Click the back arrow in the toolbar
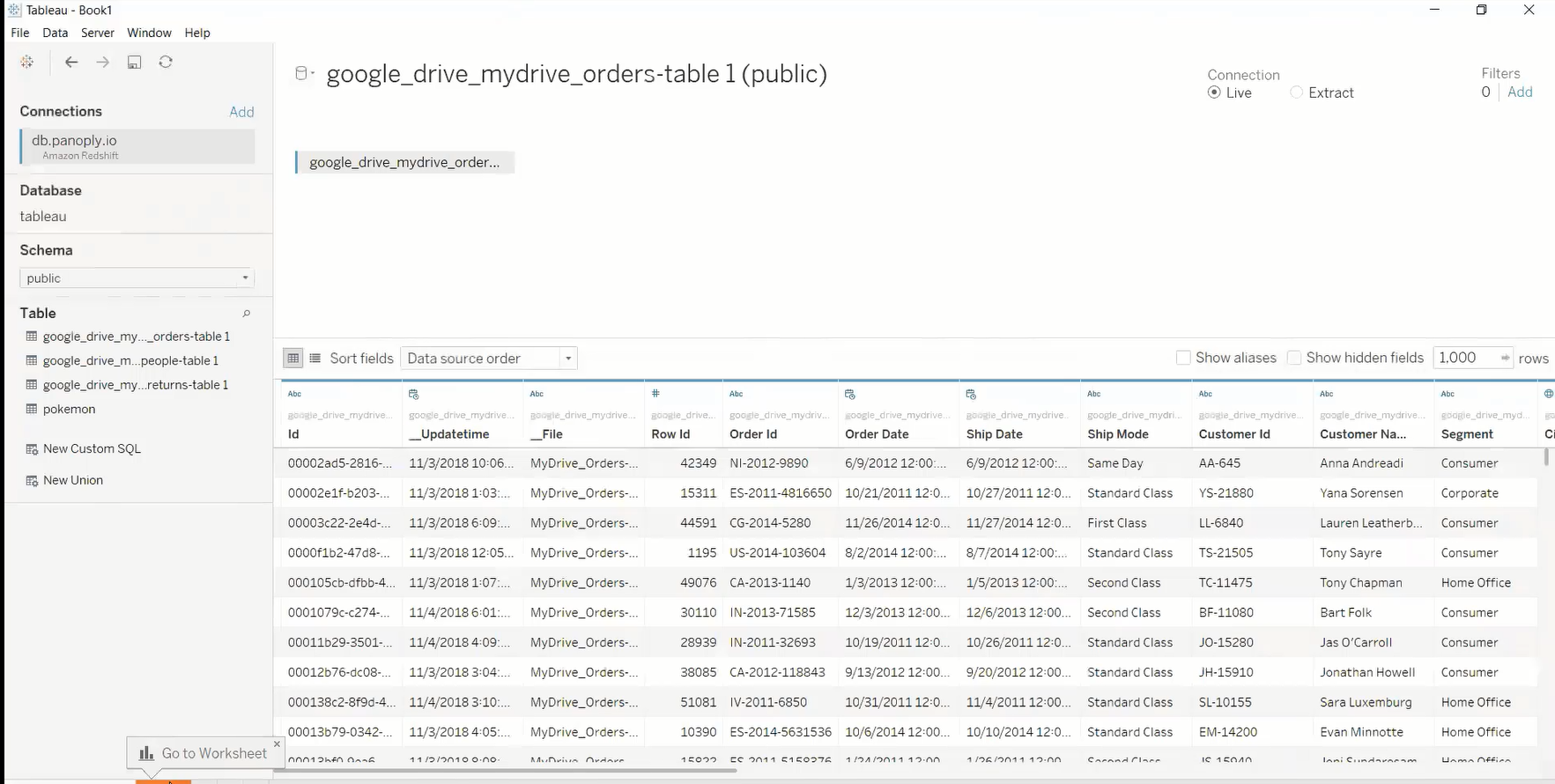Image resolution: width=1555 pixels, height=784 pixels. coord(71,62)
